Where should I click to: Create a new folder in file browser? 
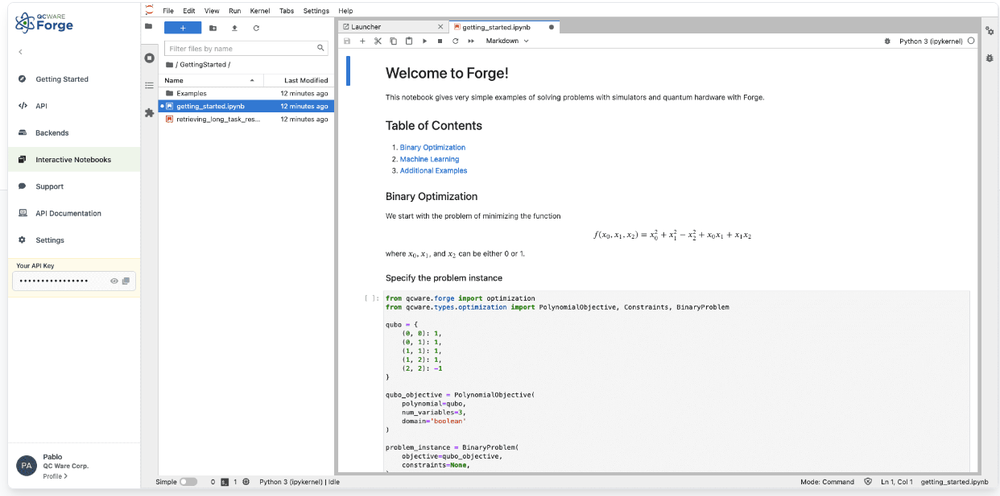pyautogui.click(x=213, y=28)
